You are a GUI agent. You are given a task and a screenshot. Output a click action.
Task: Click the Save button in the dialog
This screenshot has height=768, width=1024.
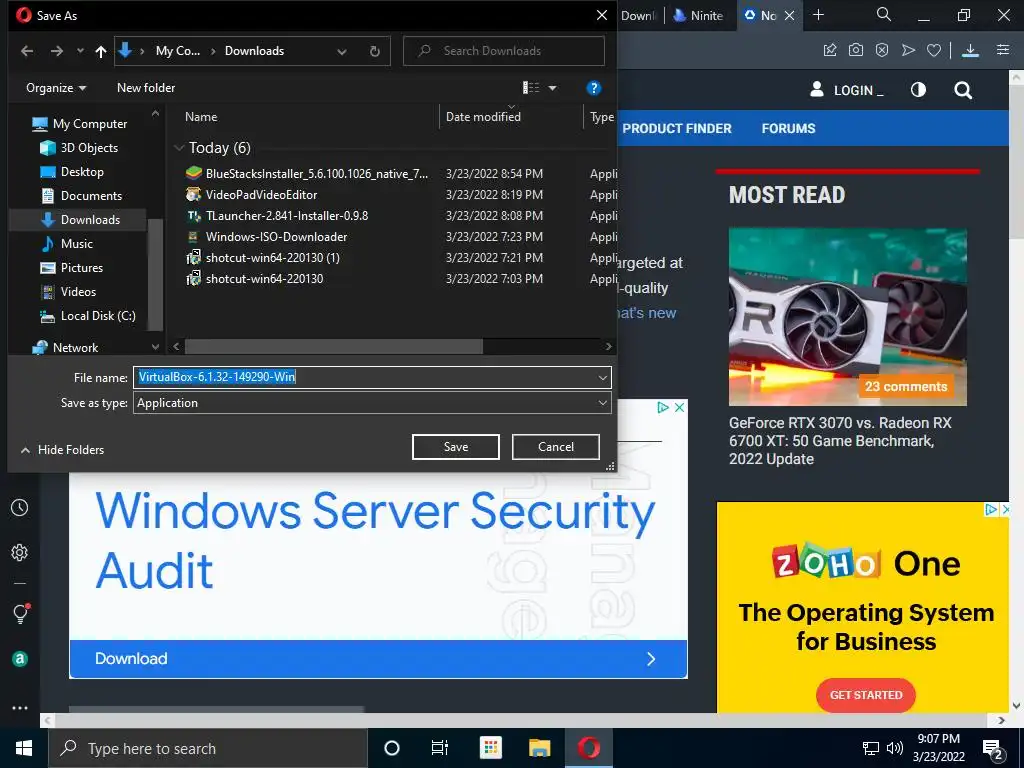coord(455,447)
